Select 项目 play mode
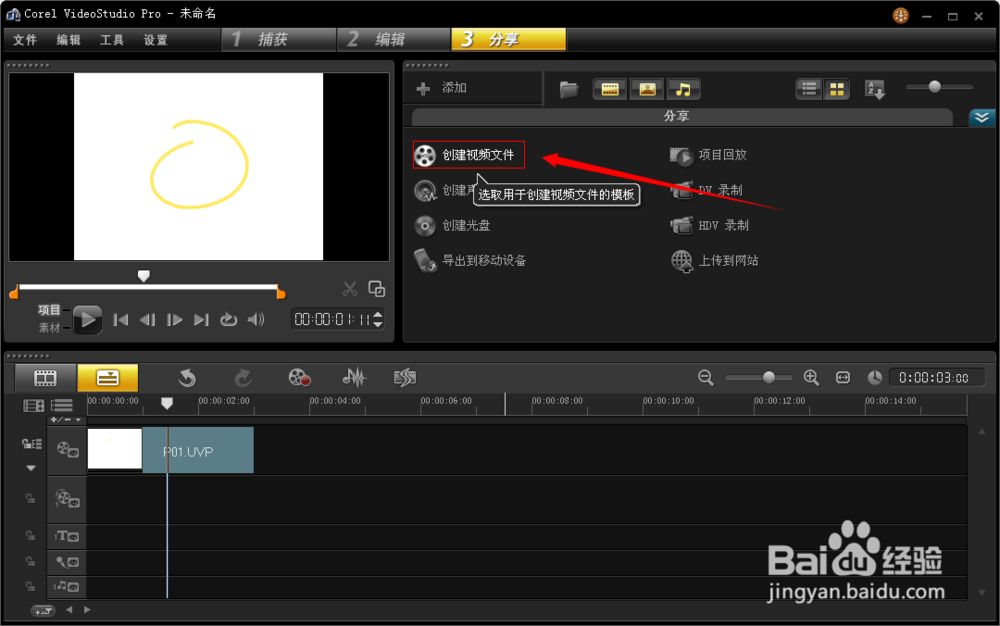 [x=49, y=310]
